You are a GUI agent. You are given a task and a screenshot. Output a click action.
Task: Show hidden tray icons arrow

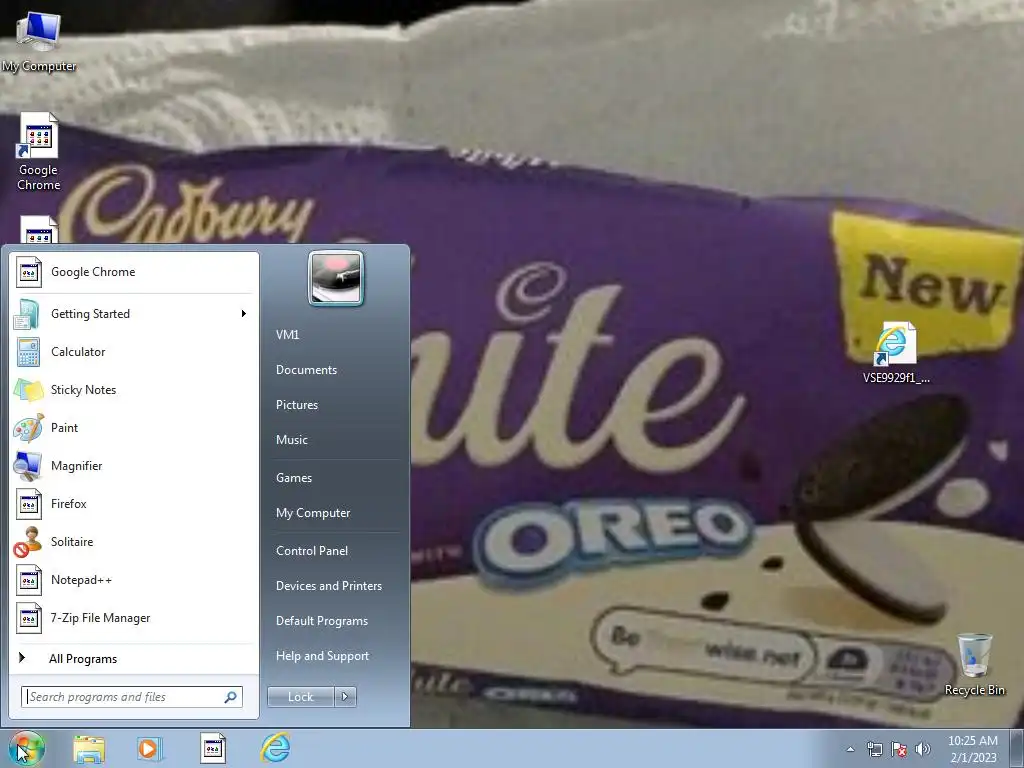(850, 749)
